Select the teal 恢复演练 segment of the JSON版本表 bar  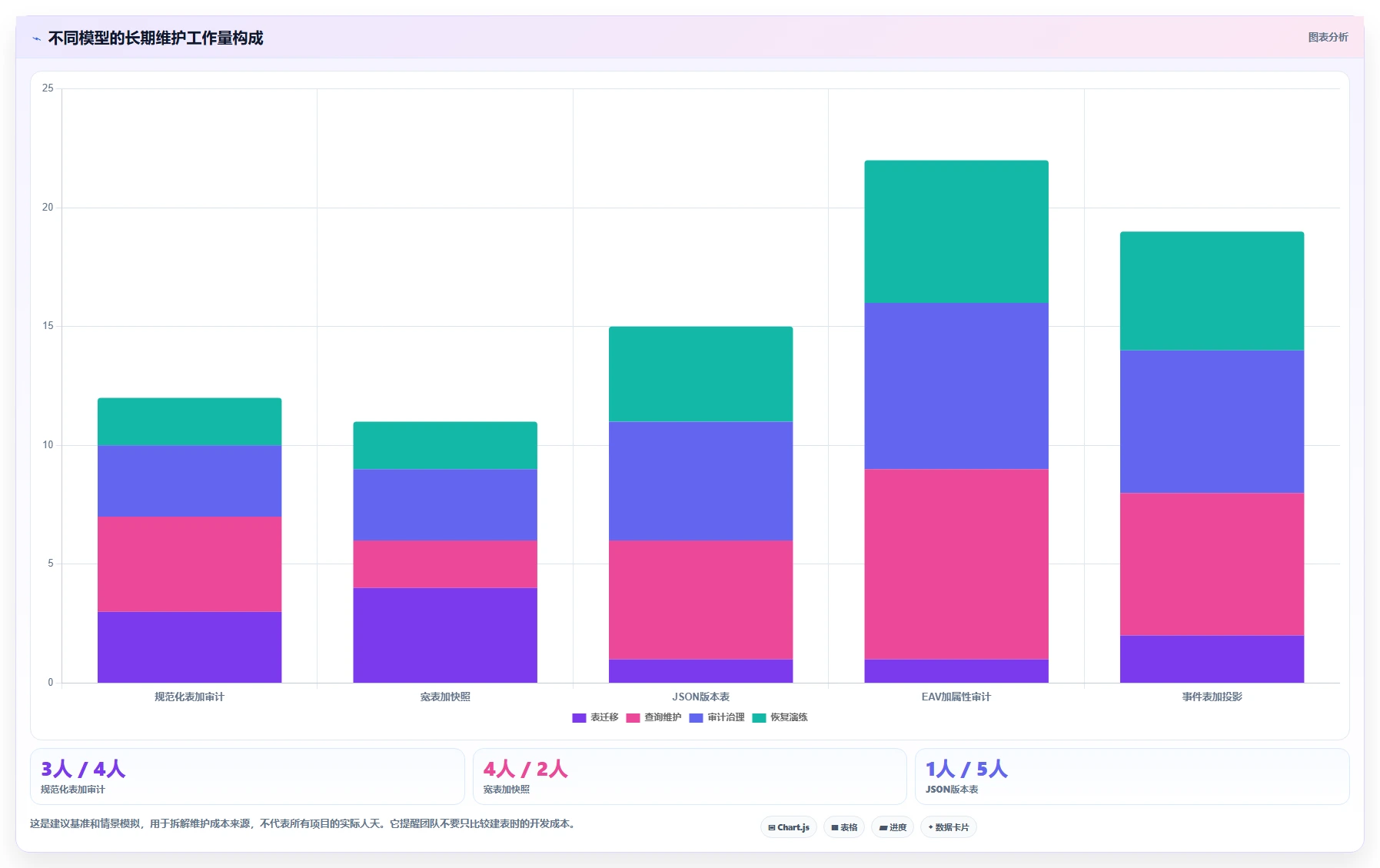[701, 374]
